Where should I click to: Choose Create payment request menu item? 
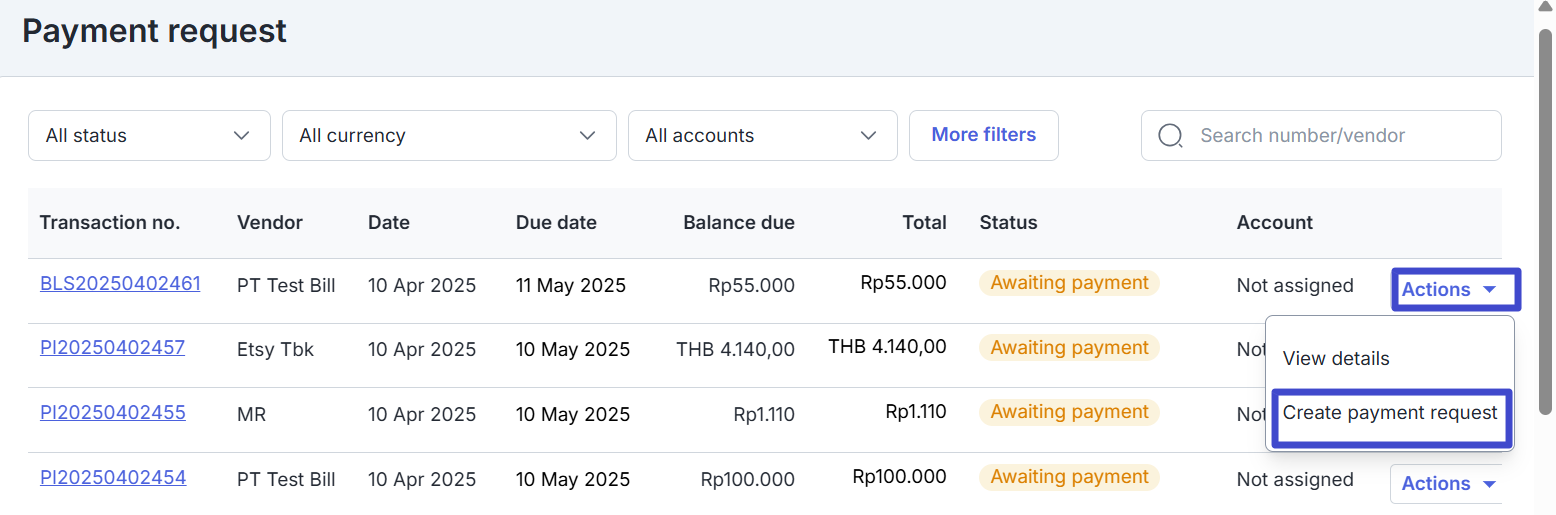(1390, 412)
